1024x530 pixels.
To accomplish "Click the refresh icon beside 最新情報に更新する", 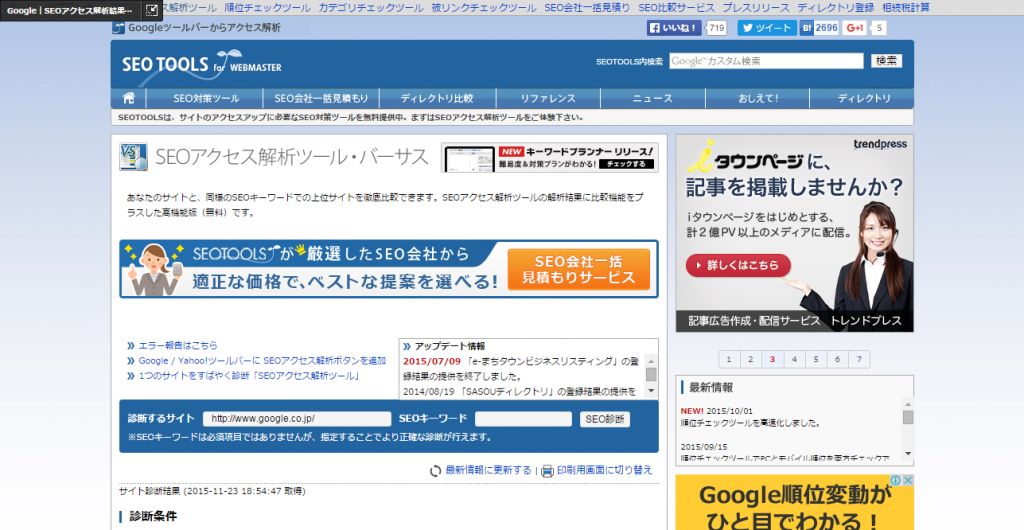I will point(436,471).
